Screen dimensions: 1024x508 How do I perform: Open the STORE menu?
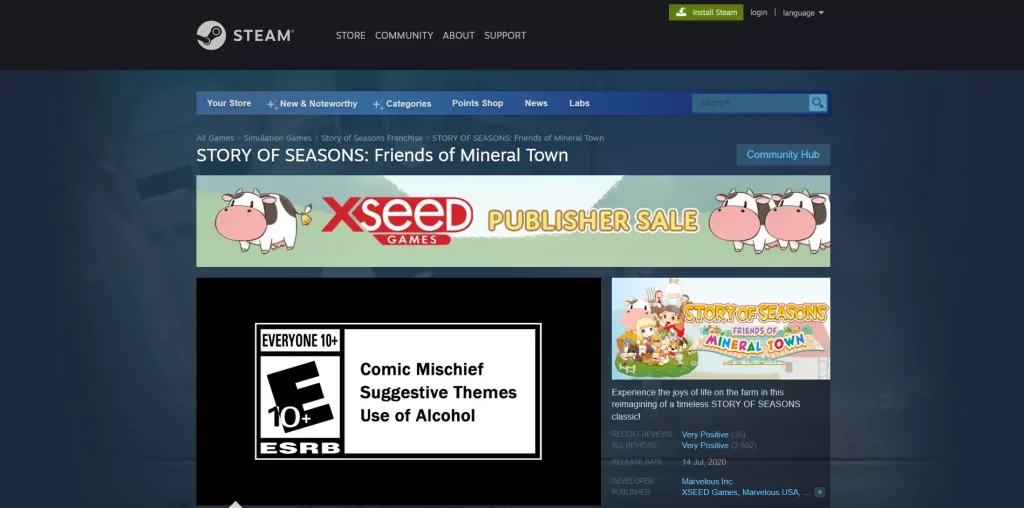[x=351, y=35]
